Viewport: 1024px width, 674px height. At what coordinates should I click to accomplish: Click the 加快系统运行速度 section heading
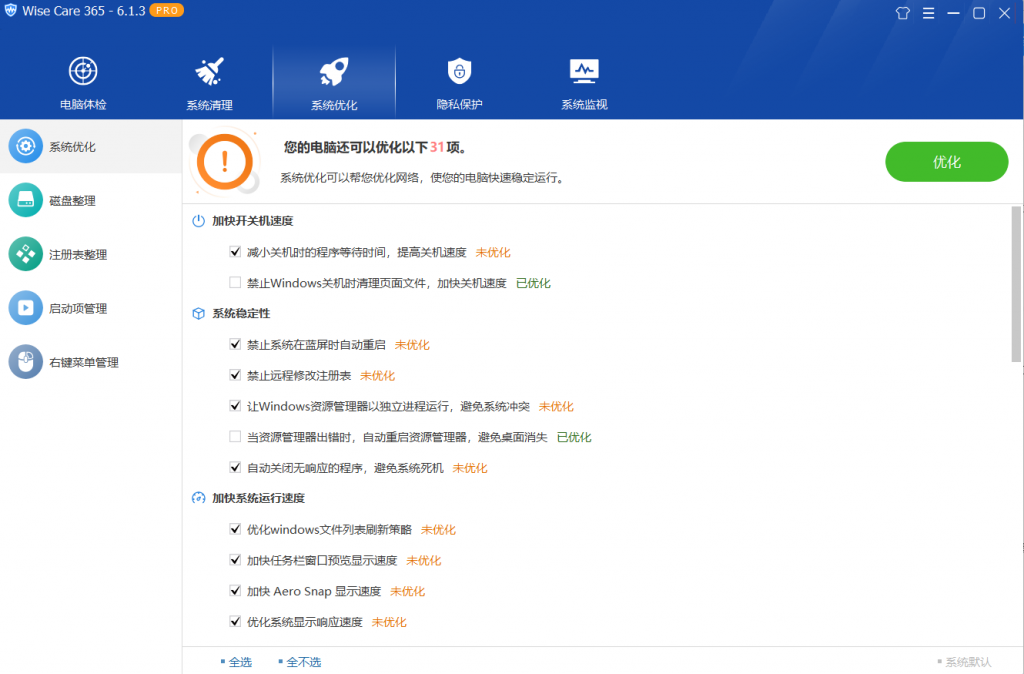[259, 498]
